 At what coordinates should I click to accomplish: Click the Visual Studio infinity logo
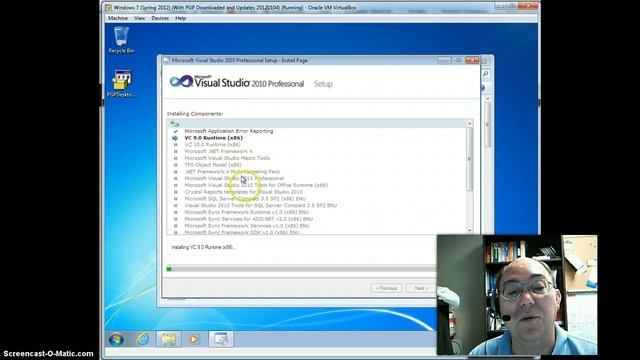[181, 82]
